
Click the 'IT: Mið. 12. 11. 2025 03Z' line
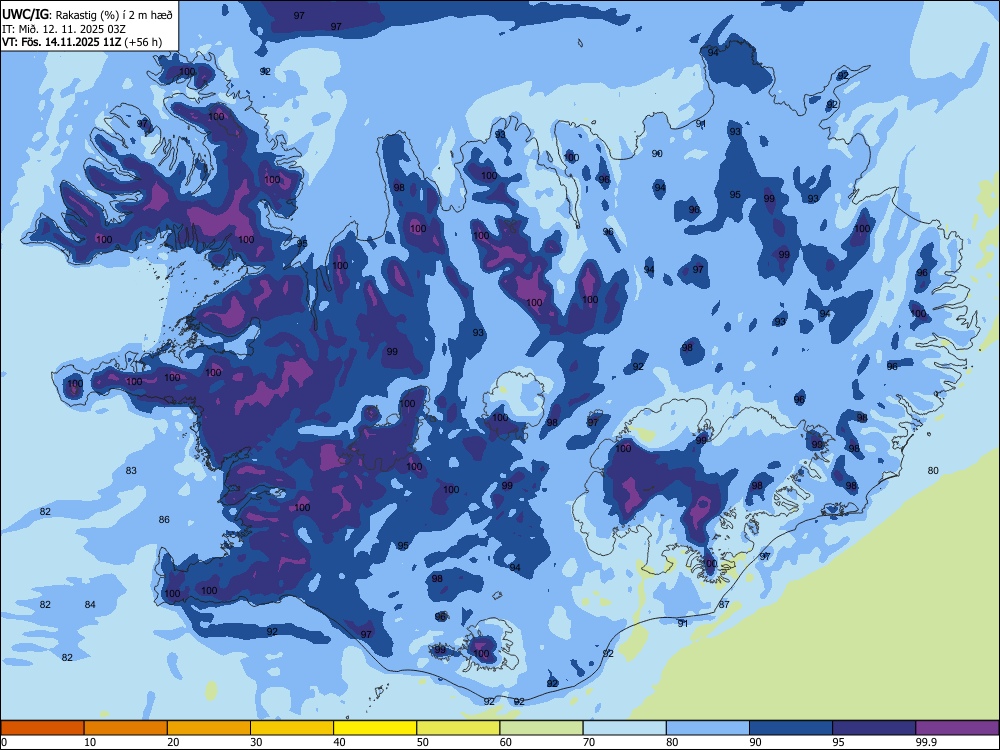coord(64,29)
